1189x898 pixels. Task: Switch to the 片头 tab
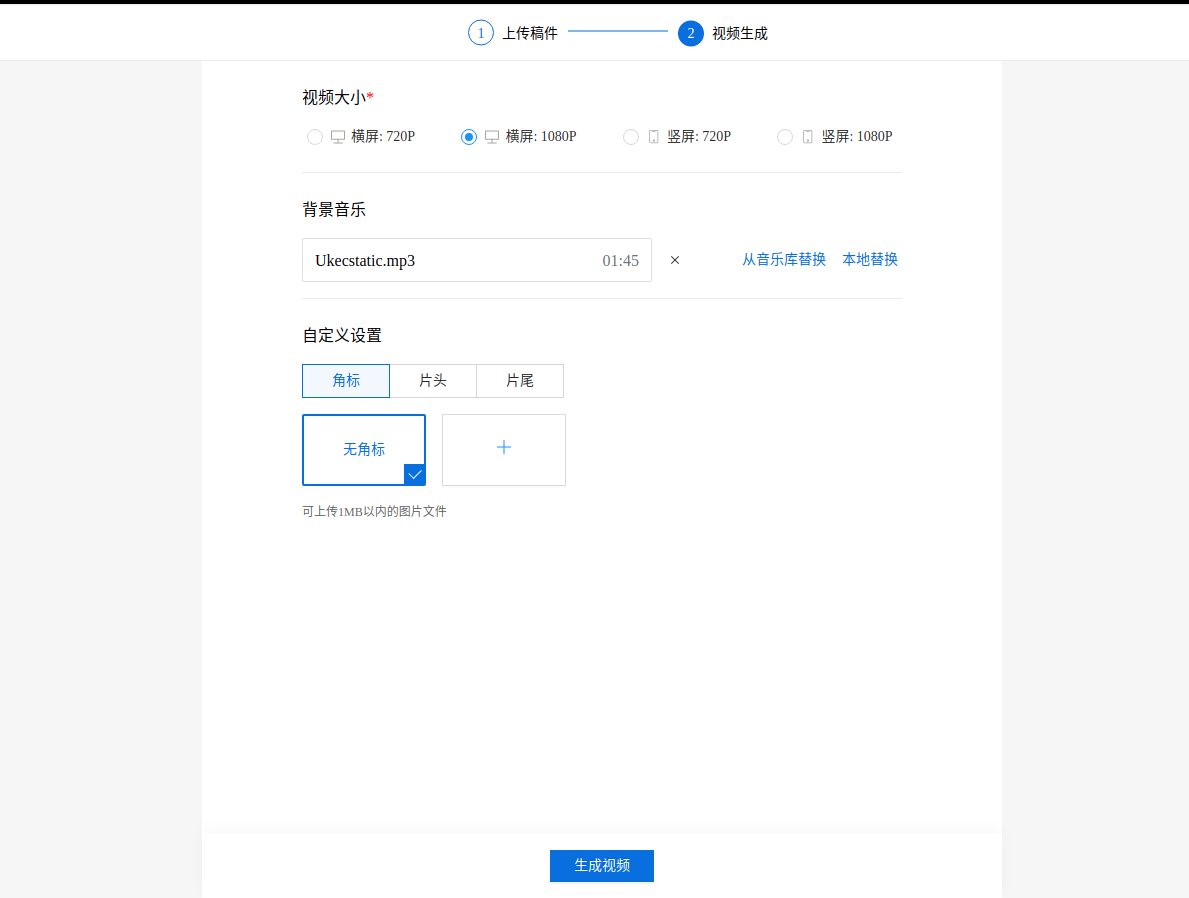tap(433, 381)
